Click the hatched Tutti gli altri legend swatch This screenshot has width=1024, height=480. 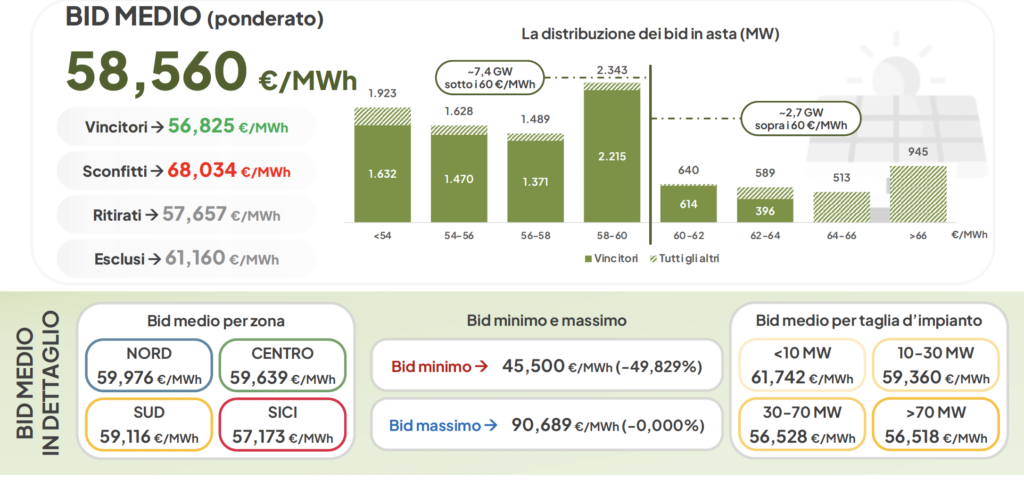654,258
